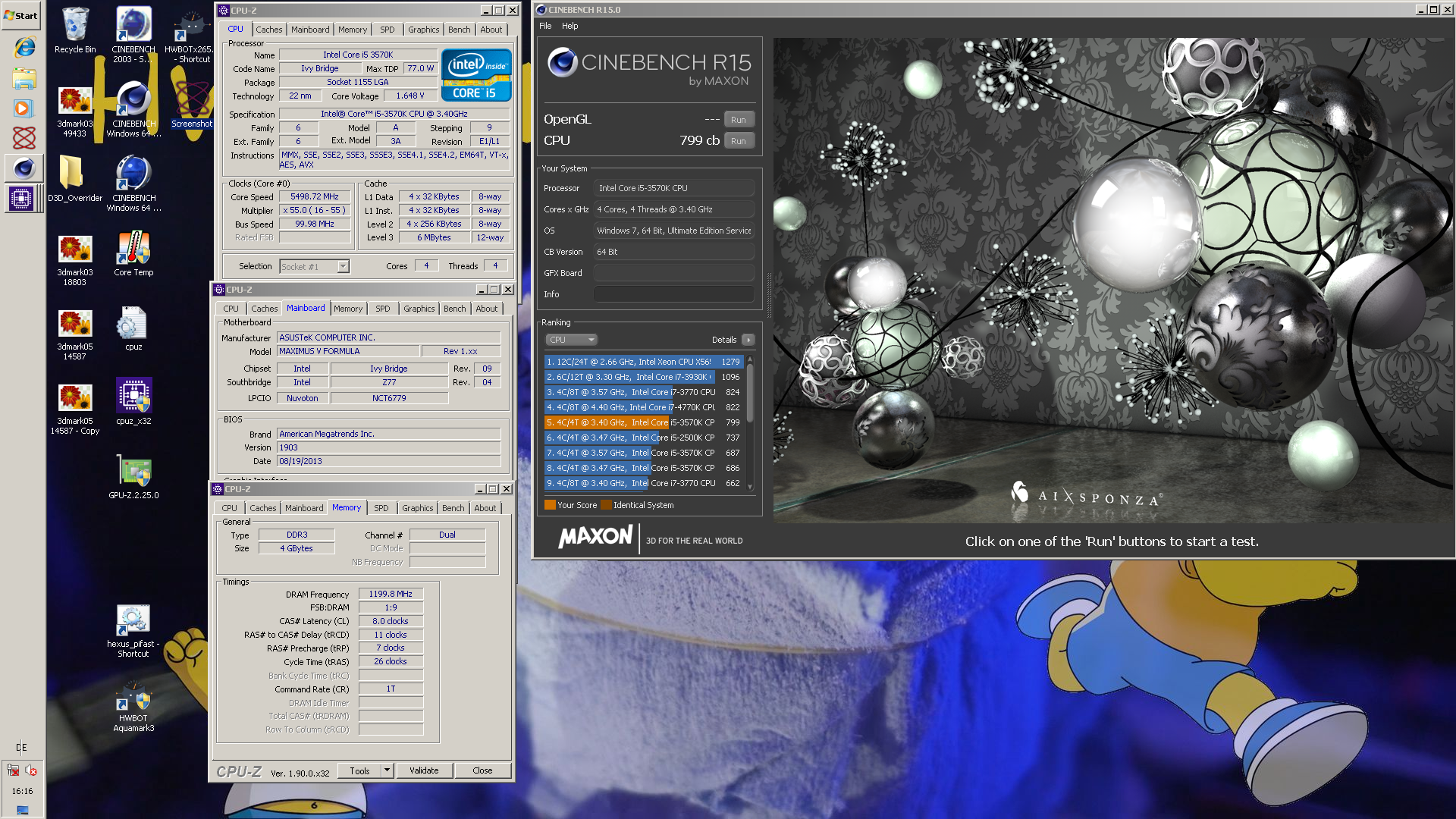
Task: Open Internet Explorer from the taskbar
Action: click(x=24, y=47)
